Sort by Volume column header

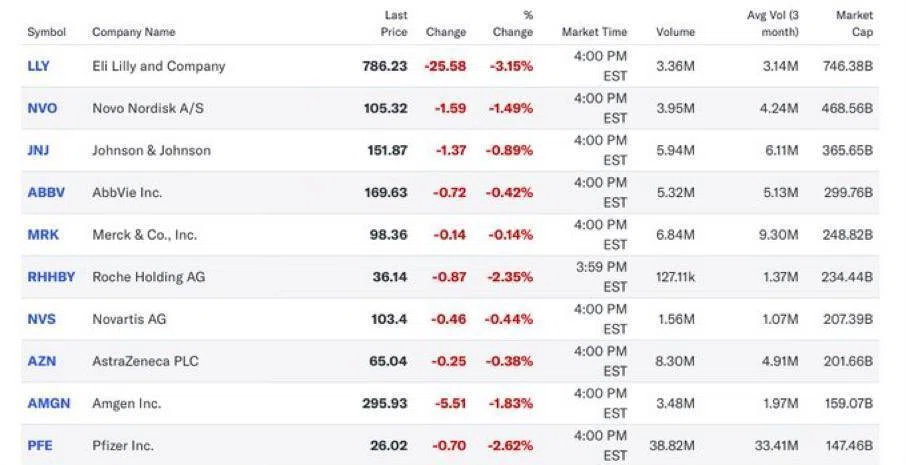point(675,32)
